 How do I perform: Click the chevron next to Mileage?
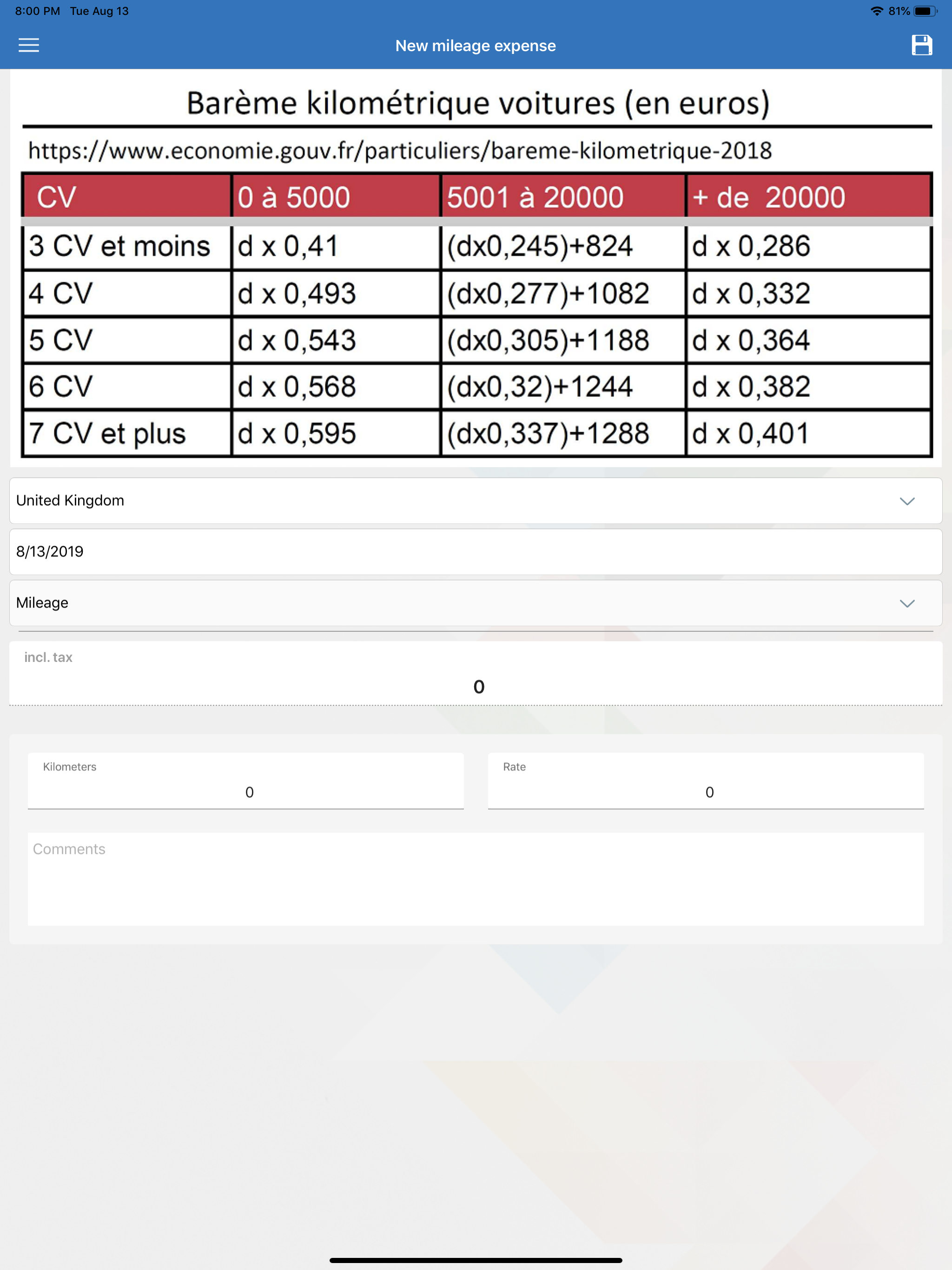906,603
